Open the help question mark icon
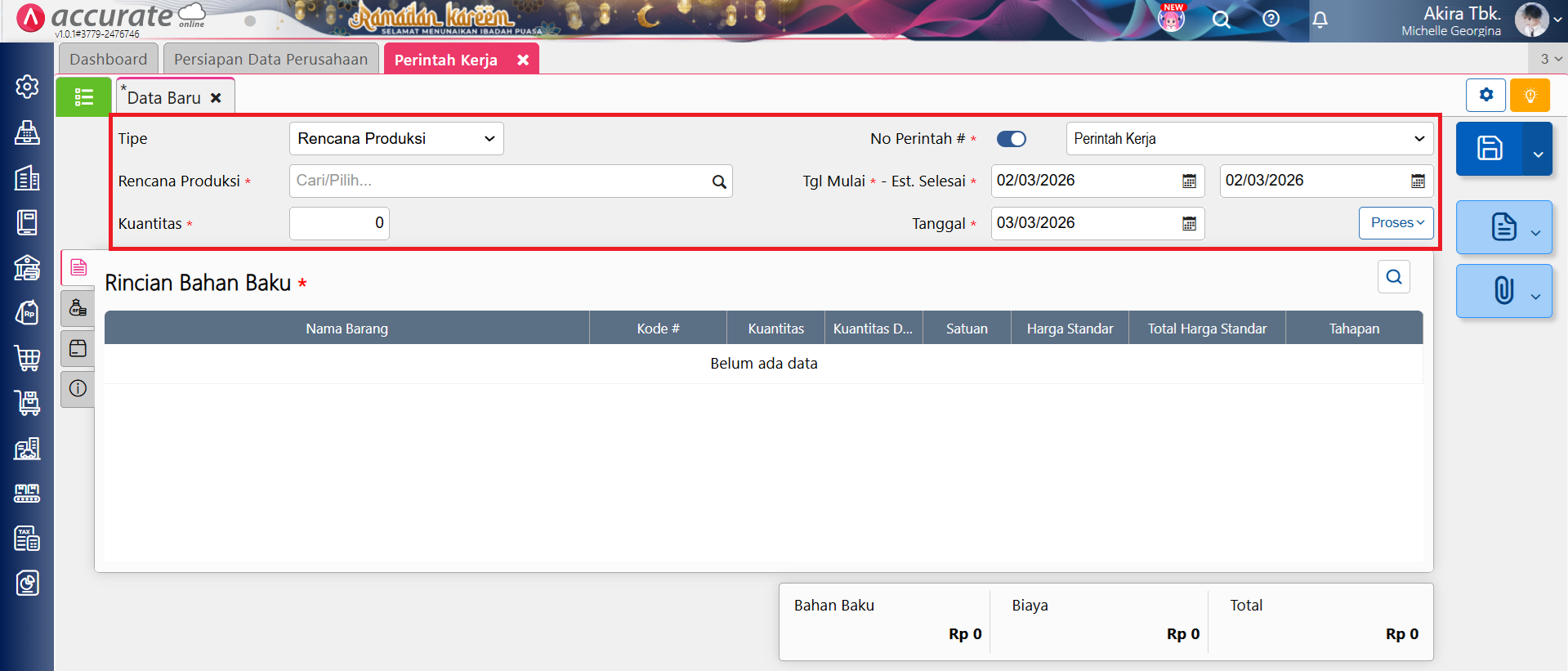 click(x=1271, y=19)
